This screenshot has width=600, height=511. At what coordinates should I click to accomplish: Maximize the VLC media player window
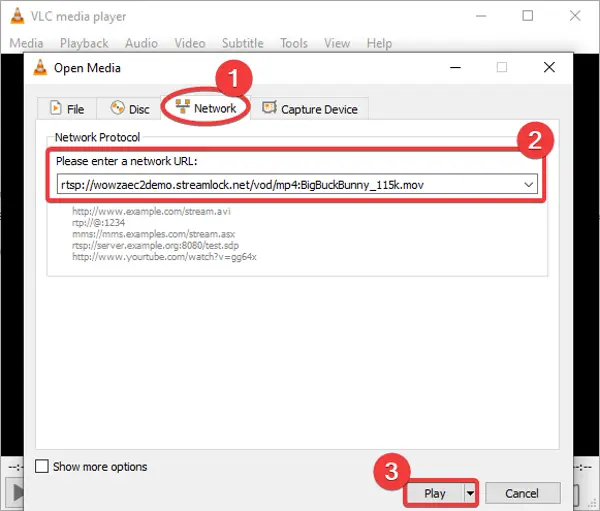528,16
